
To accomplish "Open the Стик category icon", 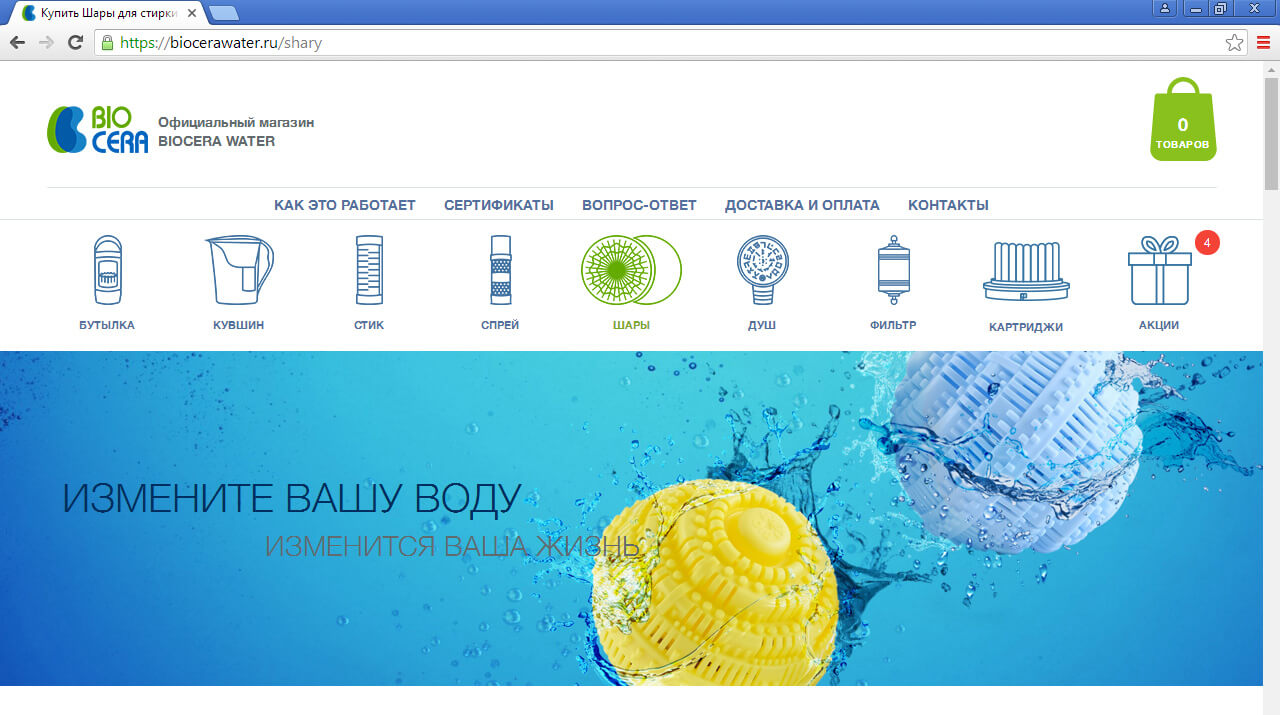I will 369,270.
